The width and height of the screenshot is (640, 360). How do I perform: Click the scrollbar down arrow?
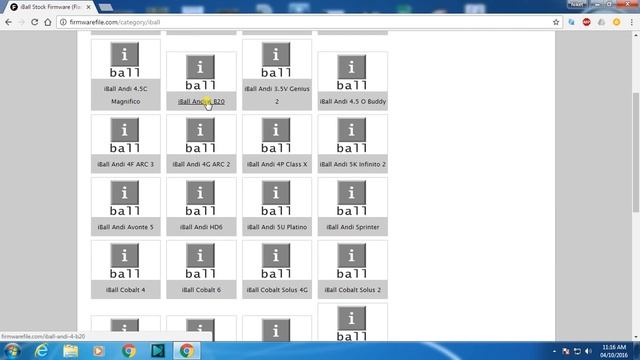636,337
